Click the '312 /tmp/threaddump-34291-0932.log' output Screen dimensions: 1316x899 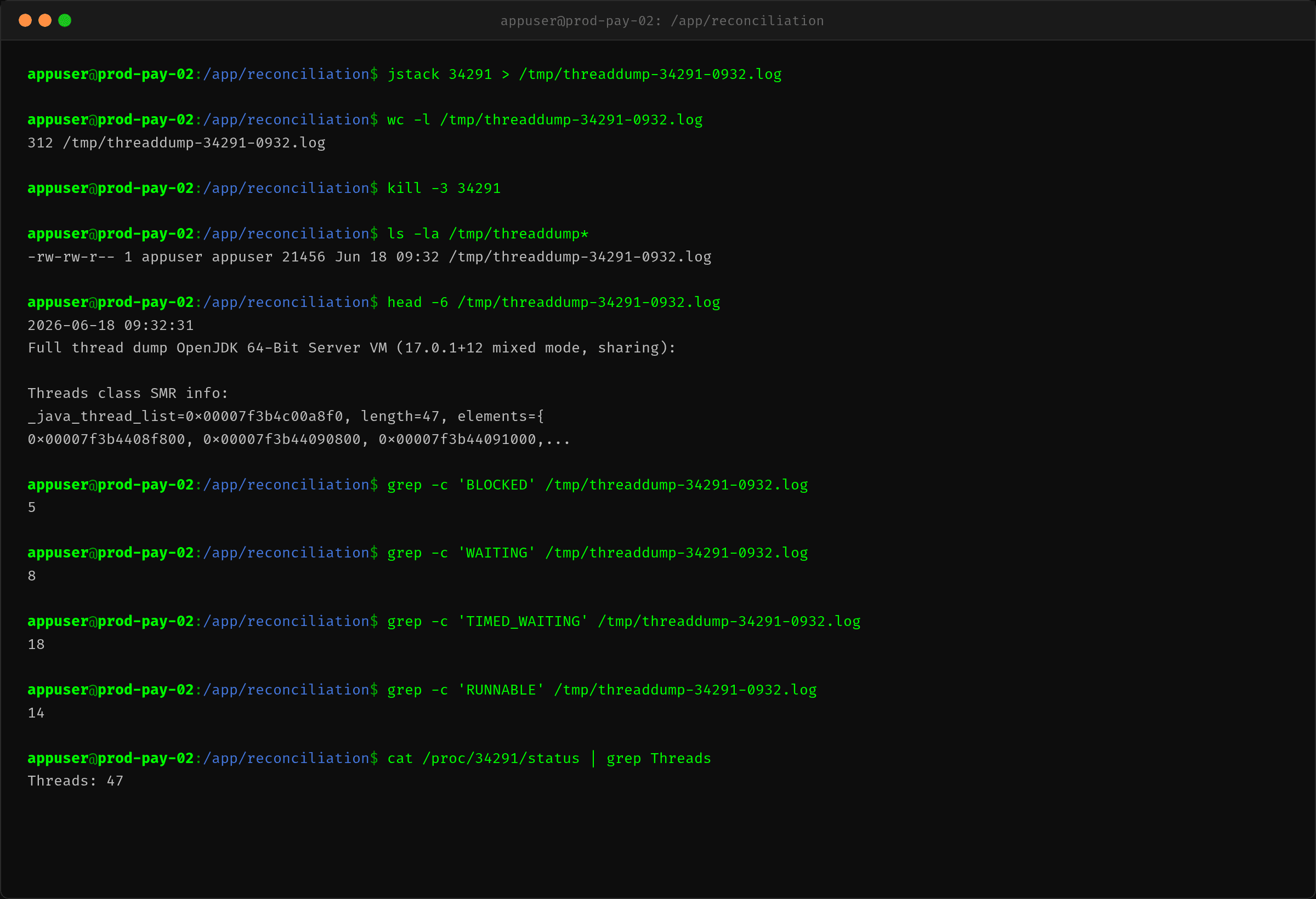[x=177, y=143]
